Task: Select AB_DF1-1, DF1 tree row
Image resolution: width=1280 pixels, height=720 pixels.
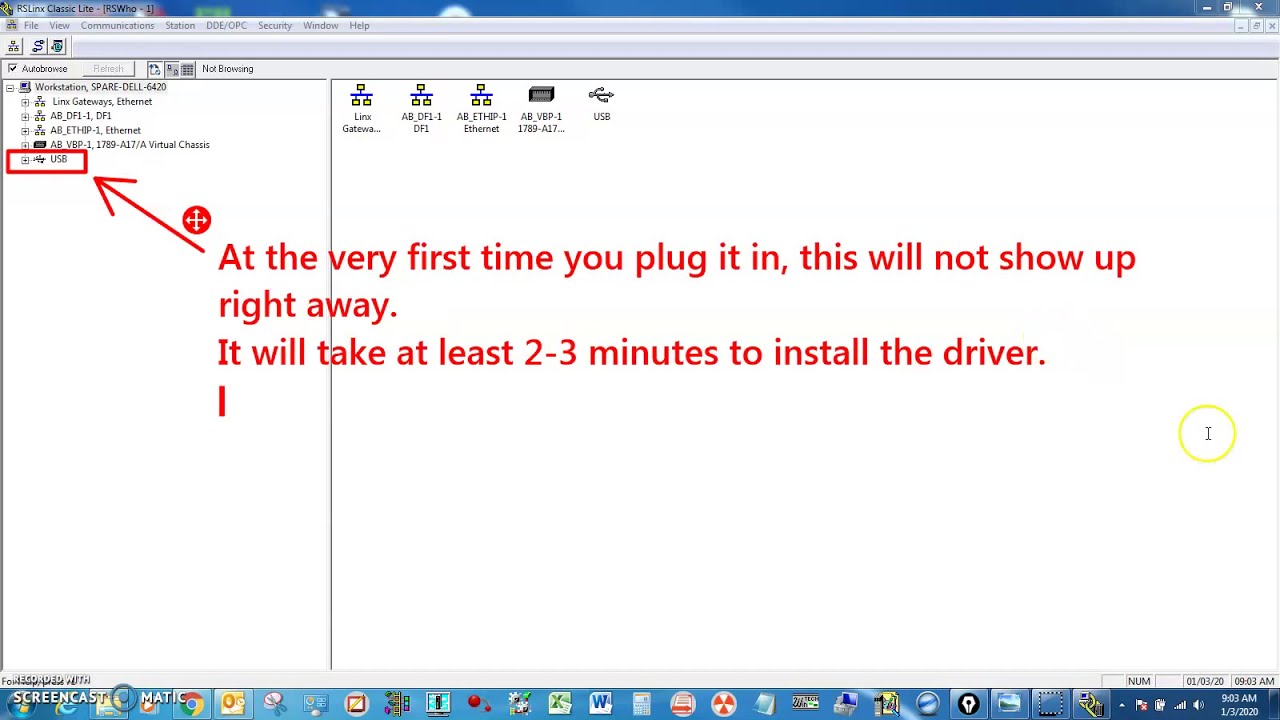Action: (x=80, y=116)
